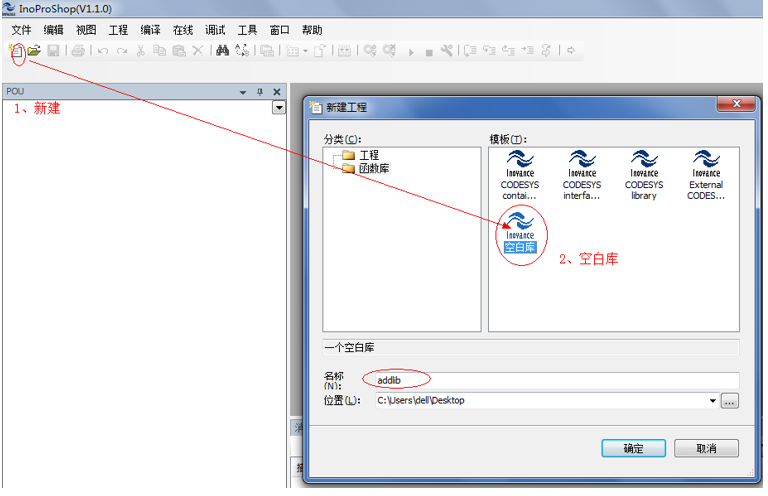Click the wrench tools icon
Screen dimensions: 768x496
[x=446, y=50]
